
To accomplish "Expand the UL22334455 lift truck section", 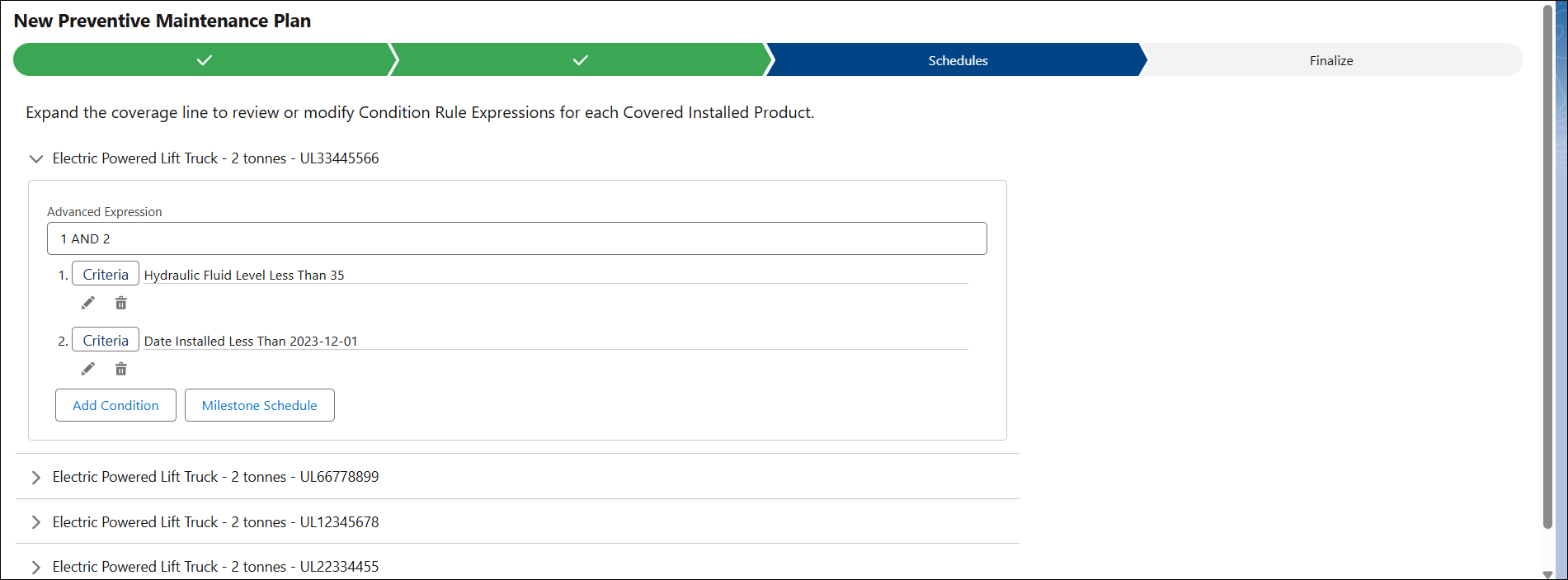I will coord(35,567).
